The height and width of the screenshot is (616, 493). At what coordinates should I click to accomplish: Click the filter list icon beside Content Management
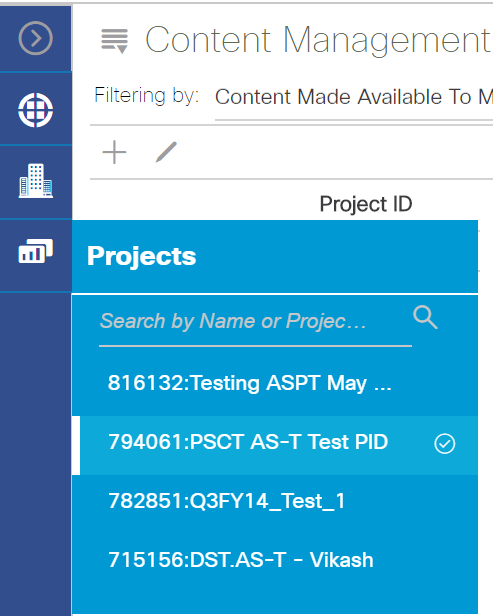pos(114,40)
